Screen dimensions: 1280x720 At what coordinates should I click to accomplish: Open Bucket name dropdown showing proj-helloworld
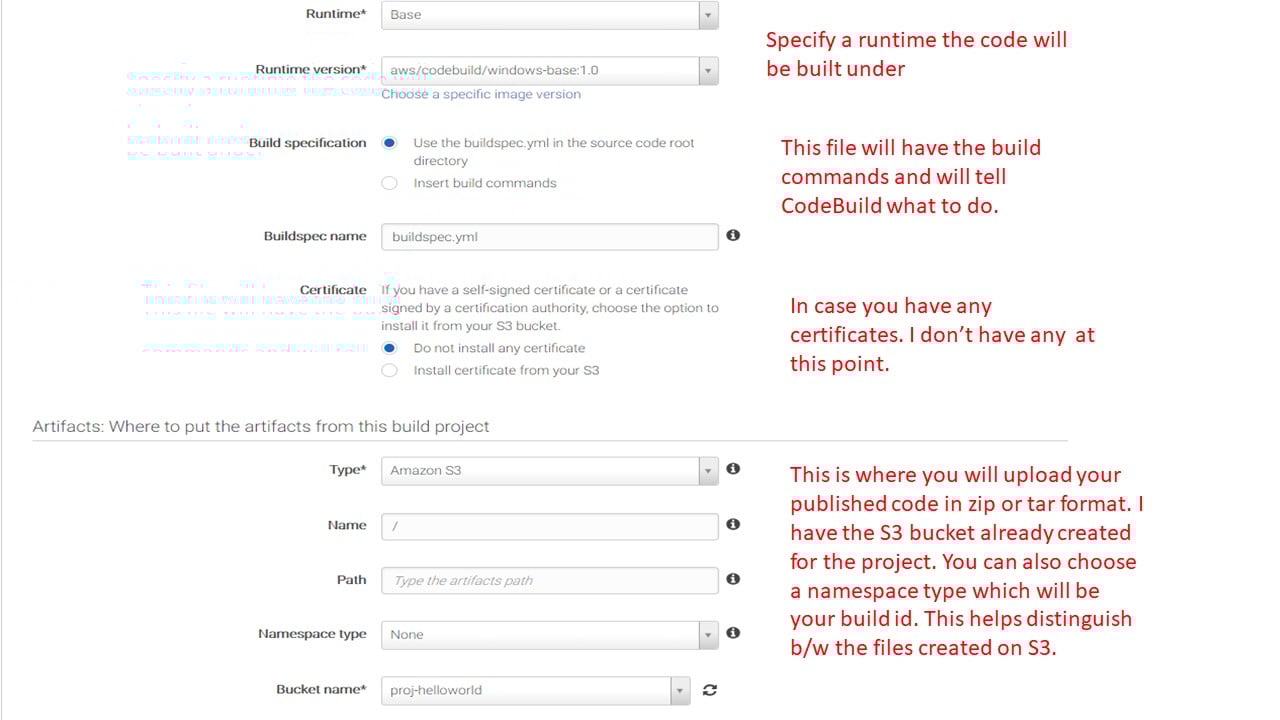click(x=535, y=690)
